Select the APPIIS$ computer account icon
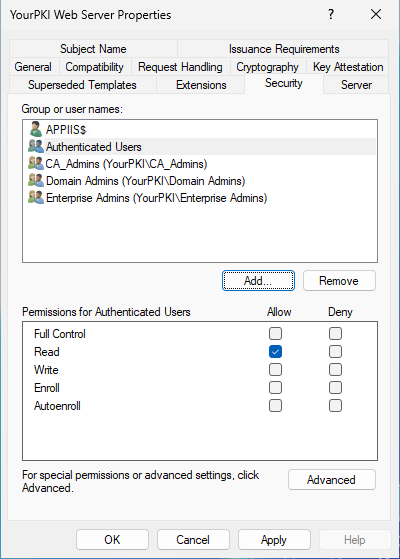 pyautogui.click(x=36, y=129)
